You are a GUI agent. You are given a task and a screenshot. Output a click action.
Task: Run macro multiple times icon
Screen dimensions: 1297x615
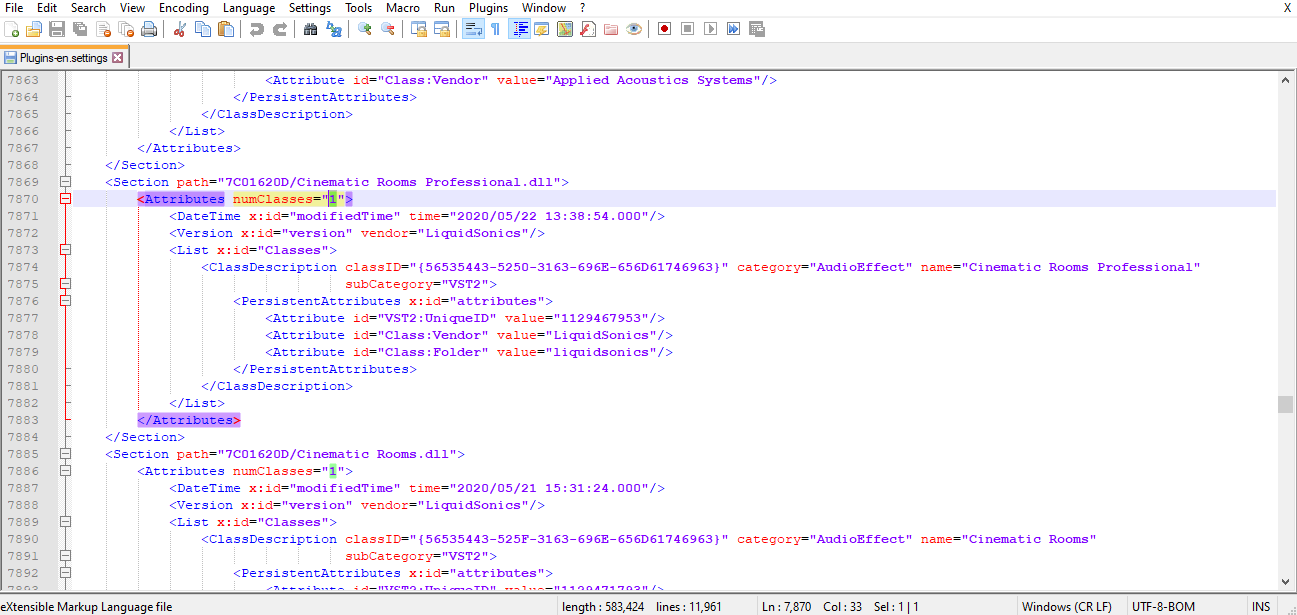(734, 29)
